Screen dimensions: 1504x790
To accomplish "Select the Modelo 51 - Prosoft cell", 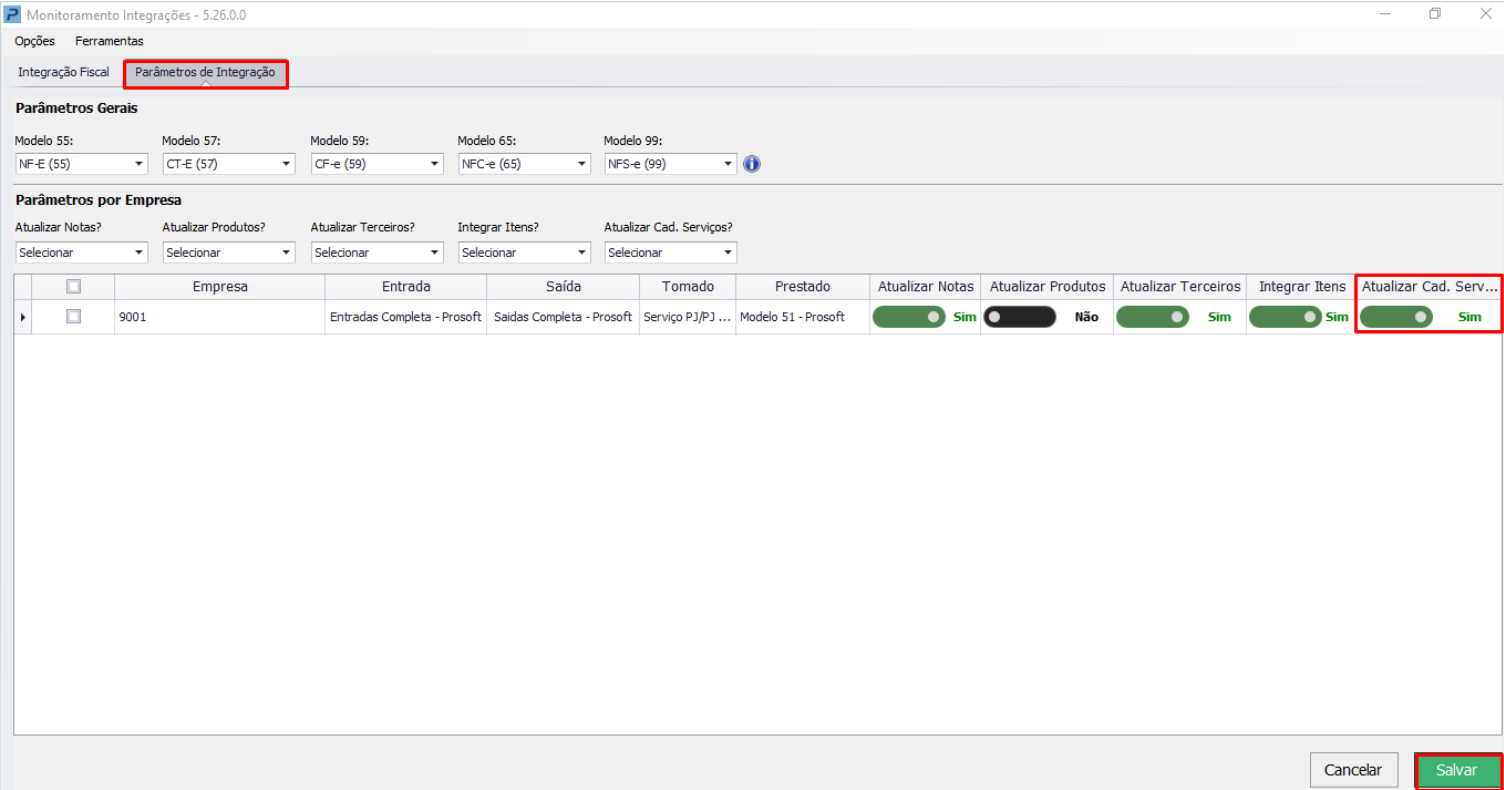I will click(x=803, y=317).
